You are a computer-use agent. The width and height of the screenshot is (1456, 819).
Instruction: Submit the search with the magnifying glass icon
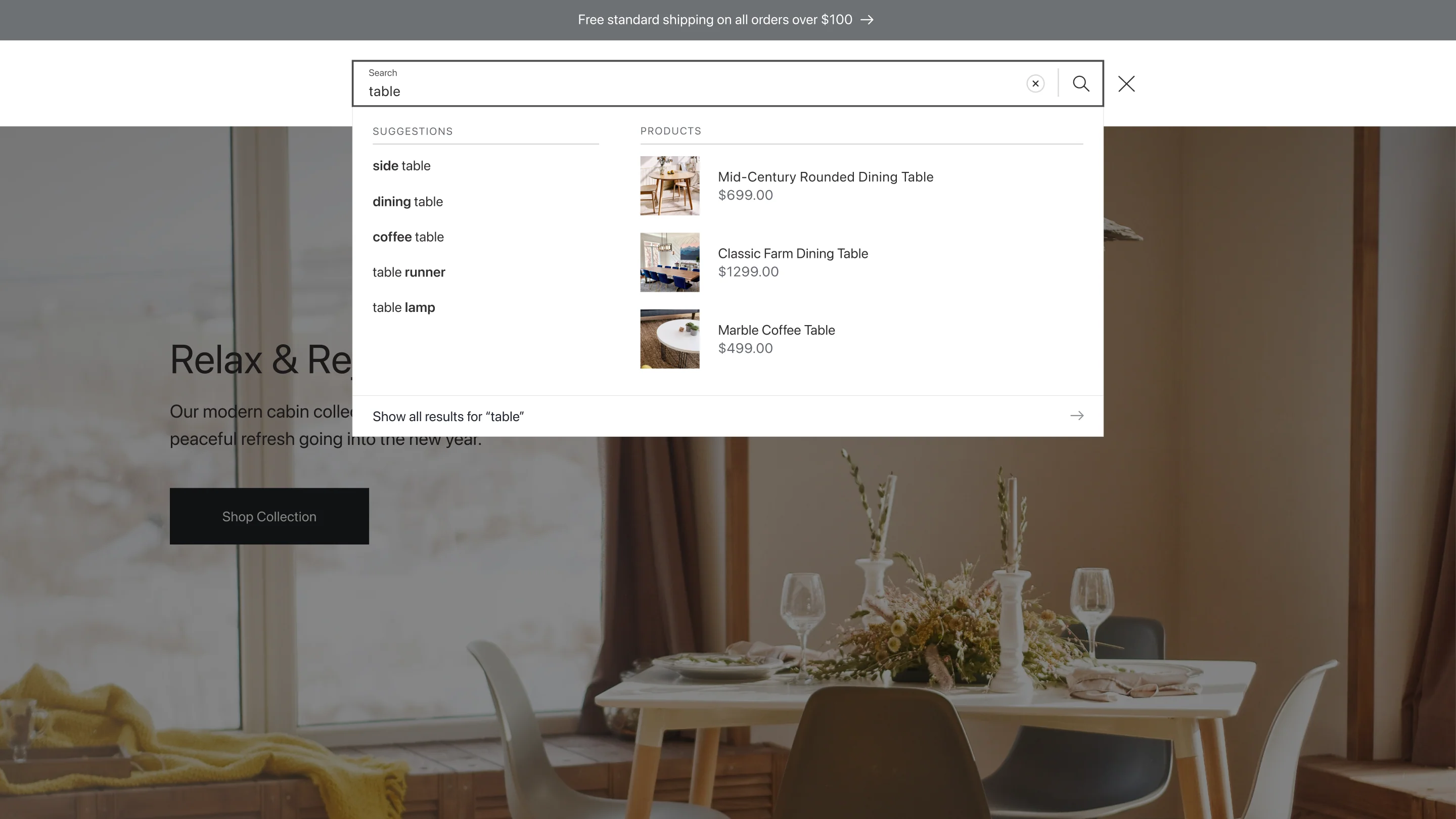coord(1081,83)
